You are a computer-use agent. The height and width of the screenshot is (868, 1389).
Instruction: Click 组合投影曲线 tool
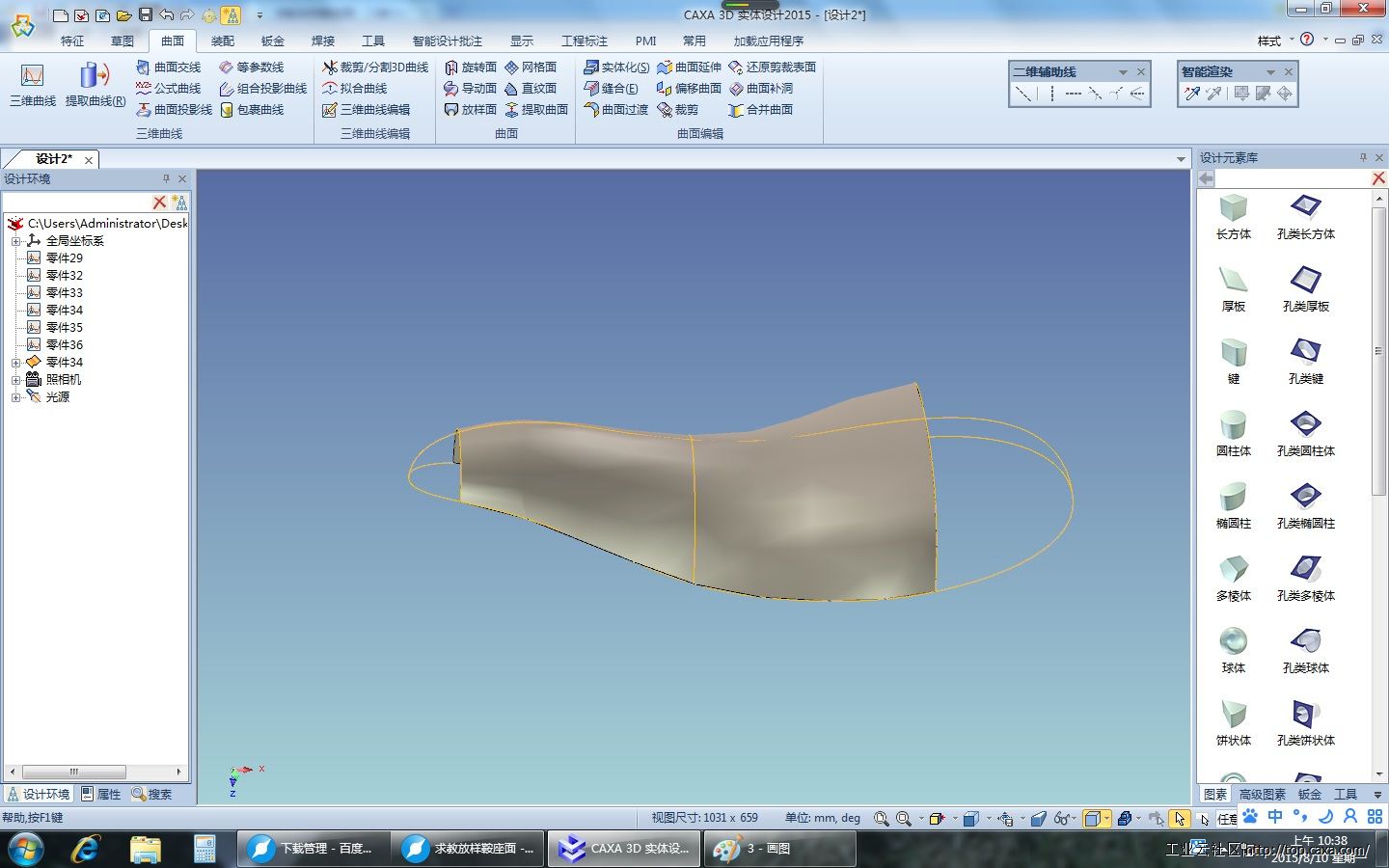tap(262, 89)
